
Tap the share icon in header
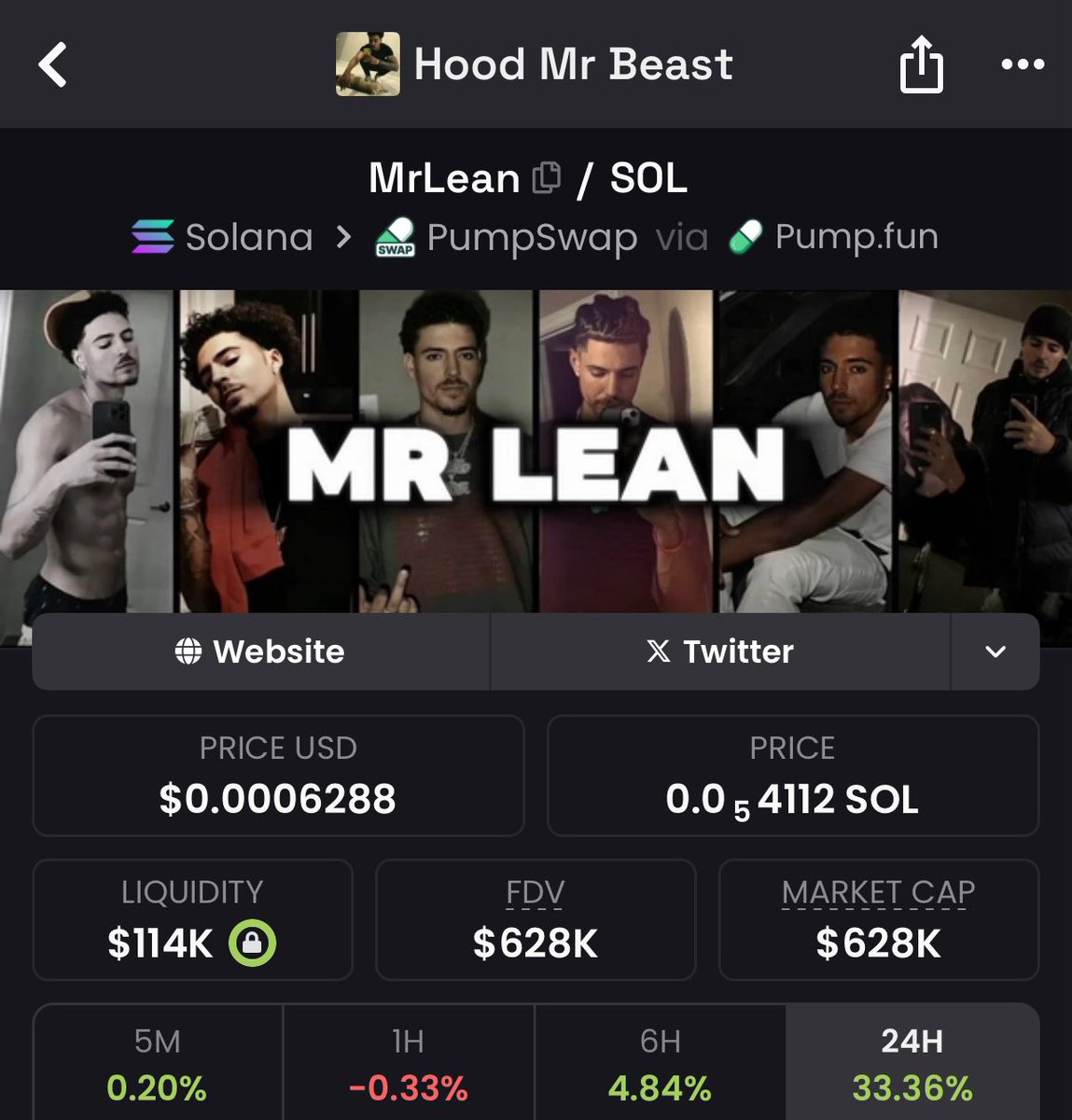pos(921,63)
